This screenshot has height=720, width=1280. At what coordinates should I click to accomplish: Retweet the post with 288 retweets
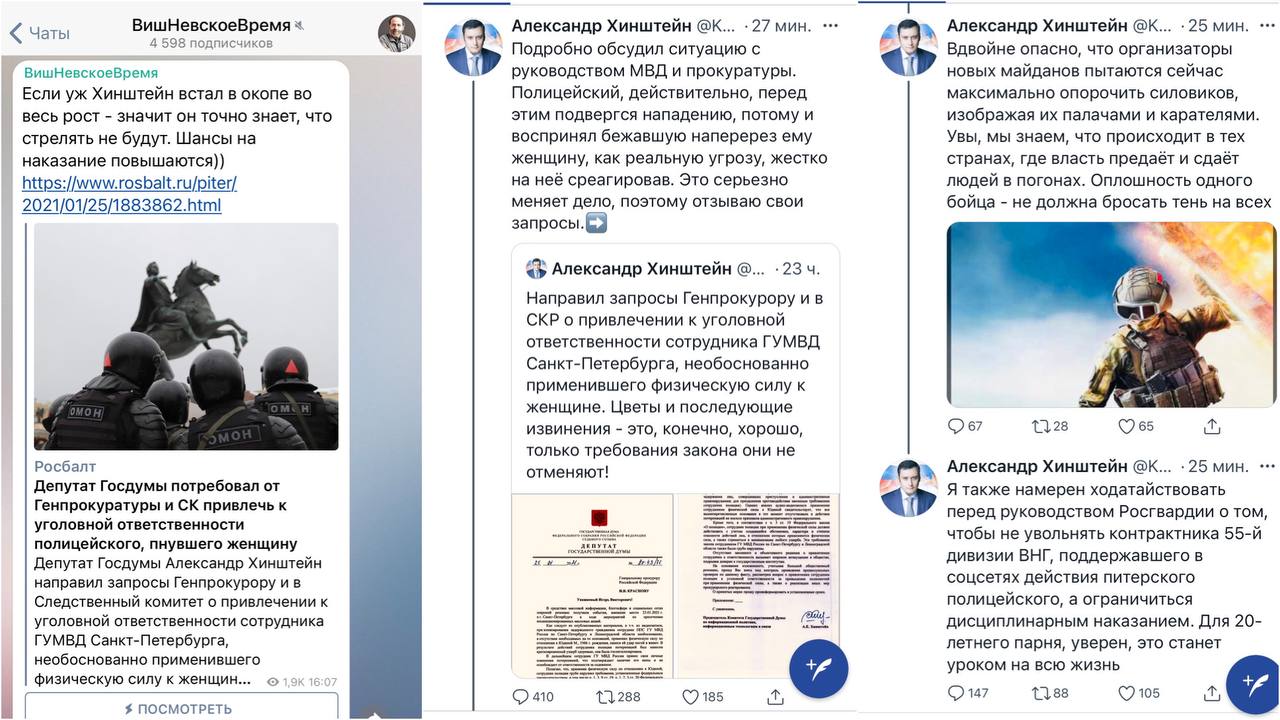pyautogui.click(x=618, y=696)
